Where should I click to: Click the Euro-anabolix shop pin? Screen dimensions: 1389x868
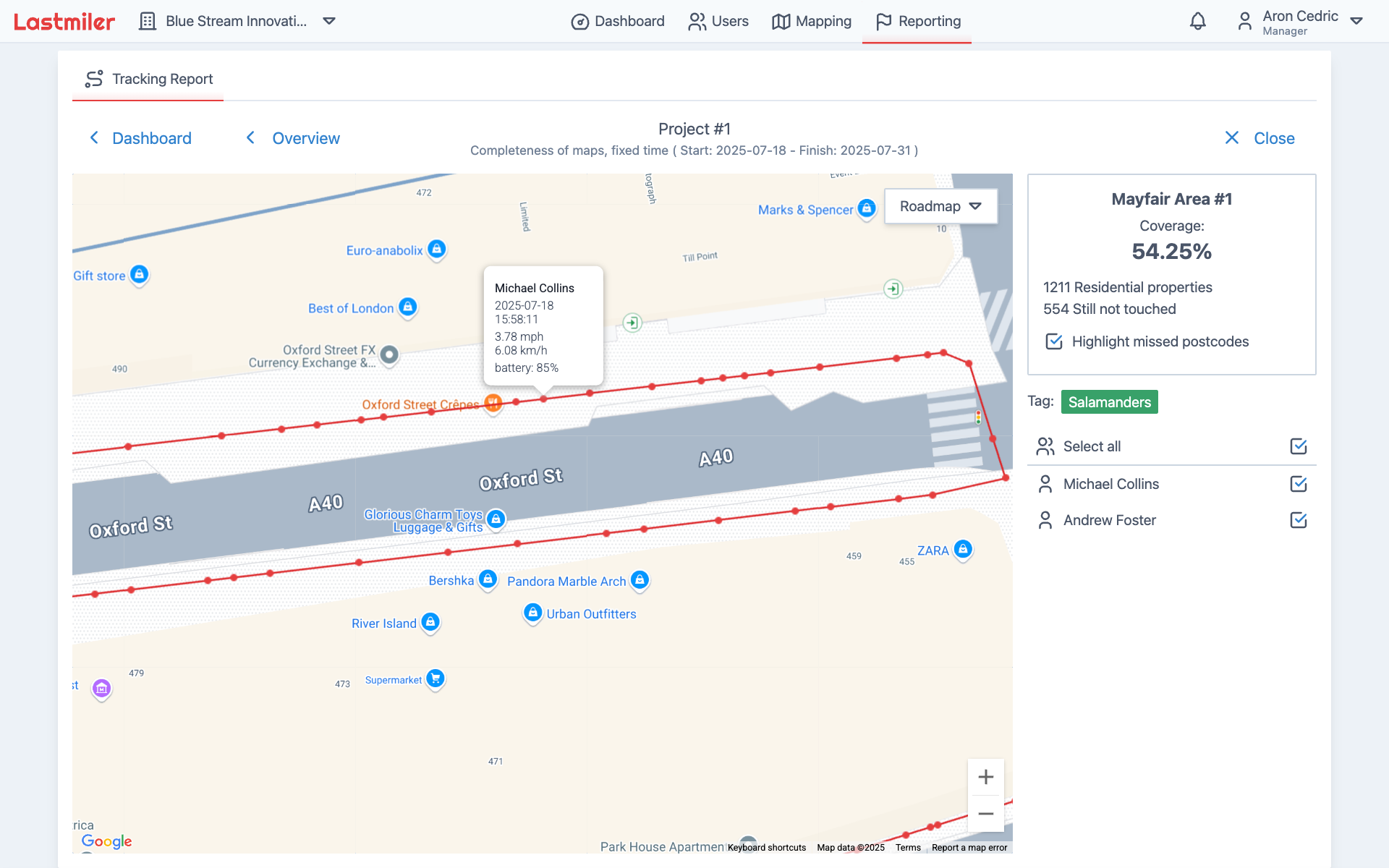click(x=436, y=250)
